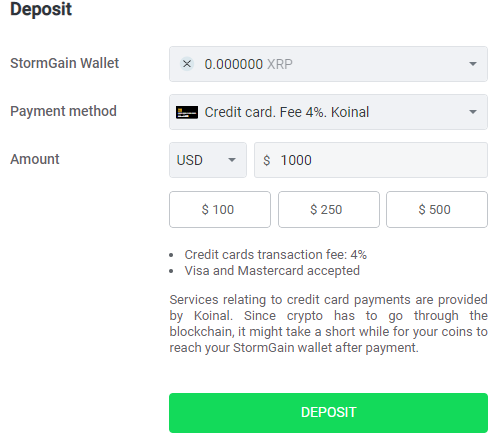Click the dollar sign in the amount field
Image resolution: width=496 pixels, height=441 pixels.
click(x=267, y=160)
